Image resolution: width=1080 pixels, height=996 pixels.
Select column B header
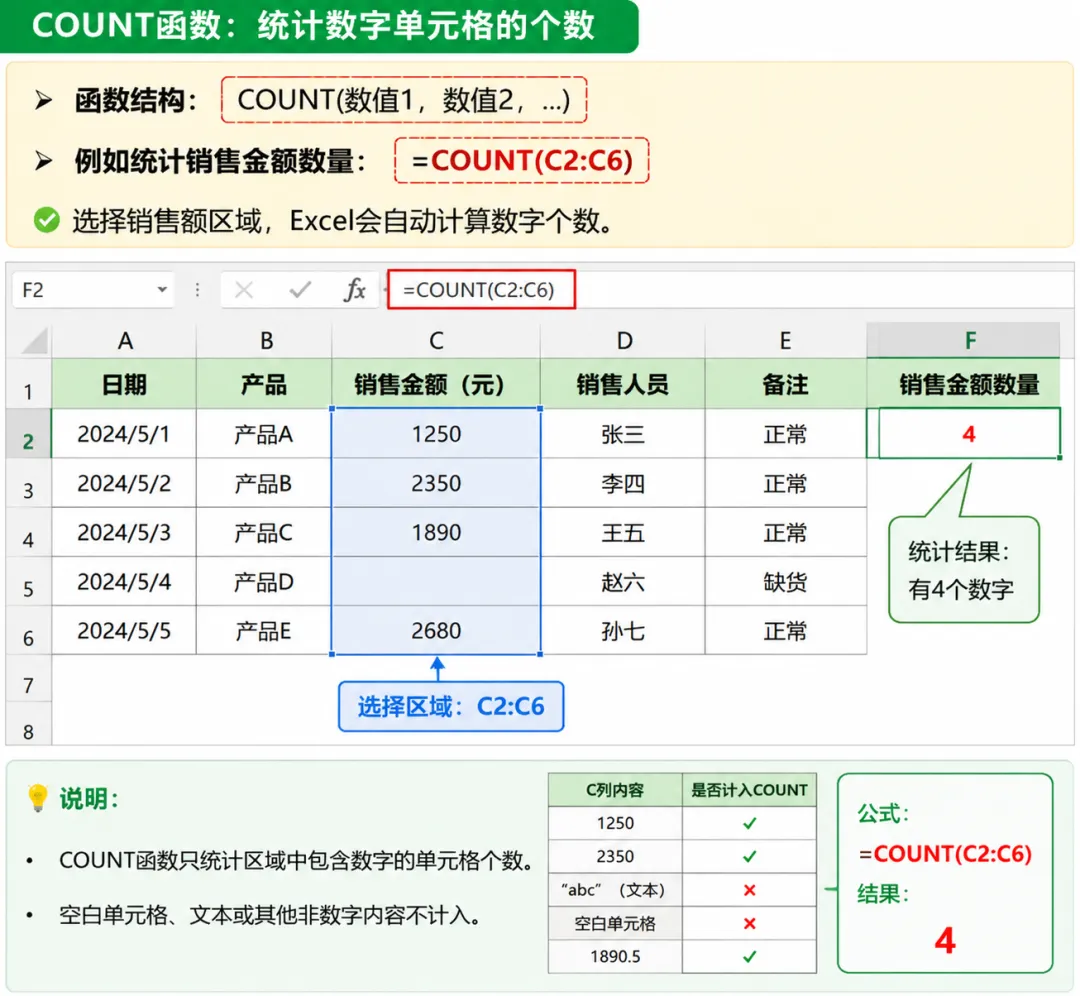point(264,340)
